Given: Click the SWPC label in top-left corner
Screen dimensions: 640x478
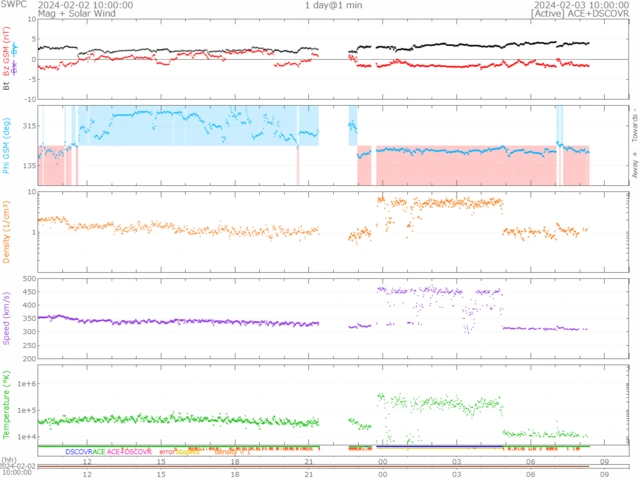Looking at the screenshot, I should pos(14,5).
